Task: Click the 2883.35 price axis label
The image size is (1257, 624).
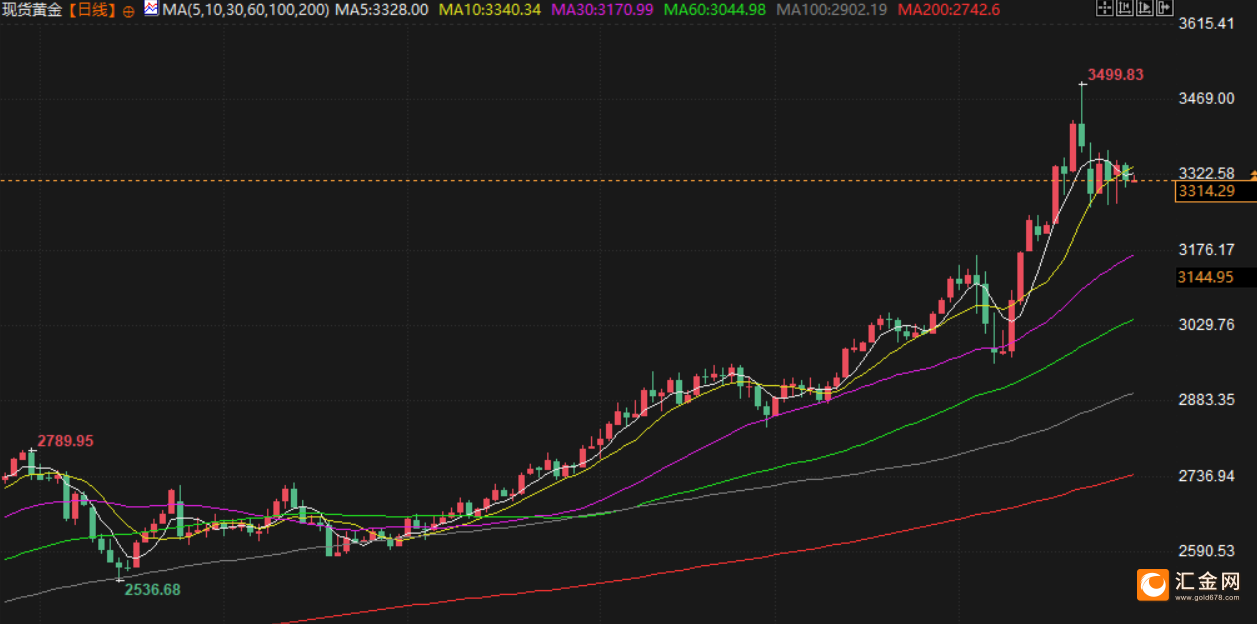Action: click(x=1208, y=400)
